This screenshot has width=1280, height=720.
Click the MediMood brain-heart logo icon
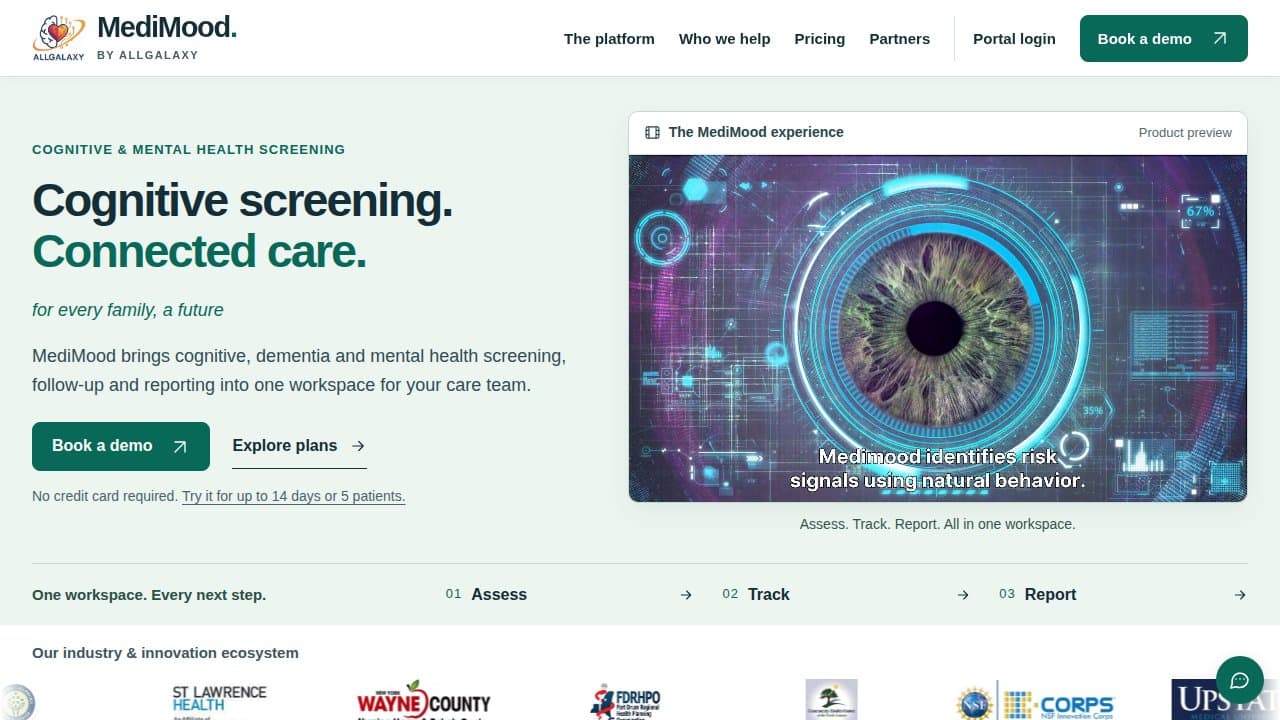[x=58, y=38]
